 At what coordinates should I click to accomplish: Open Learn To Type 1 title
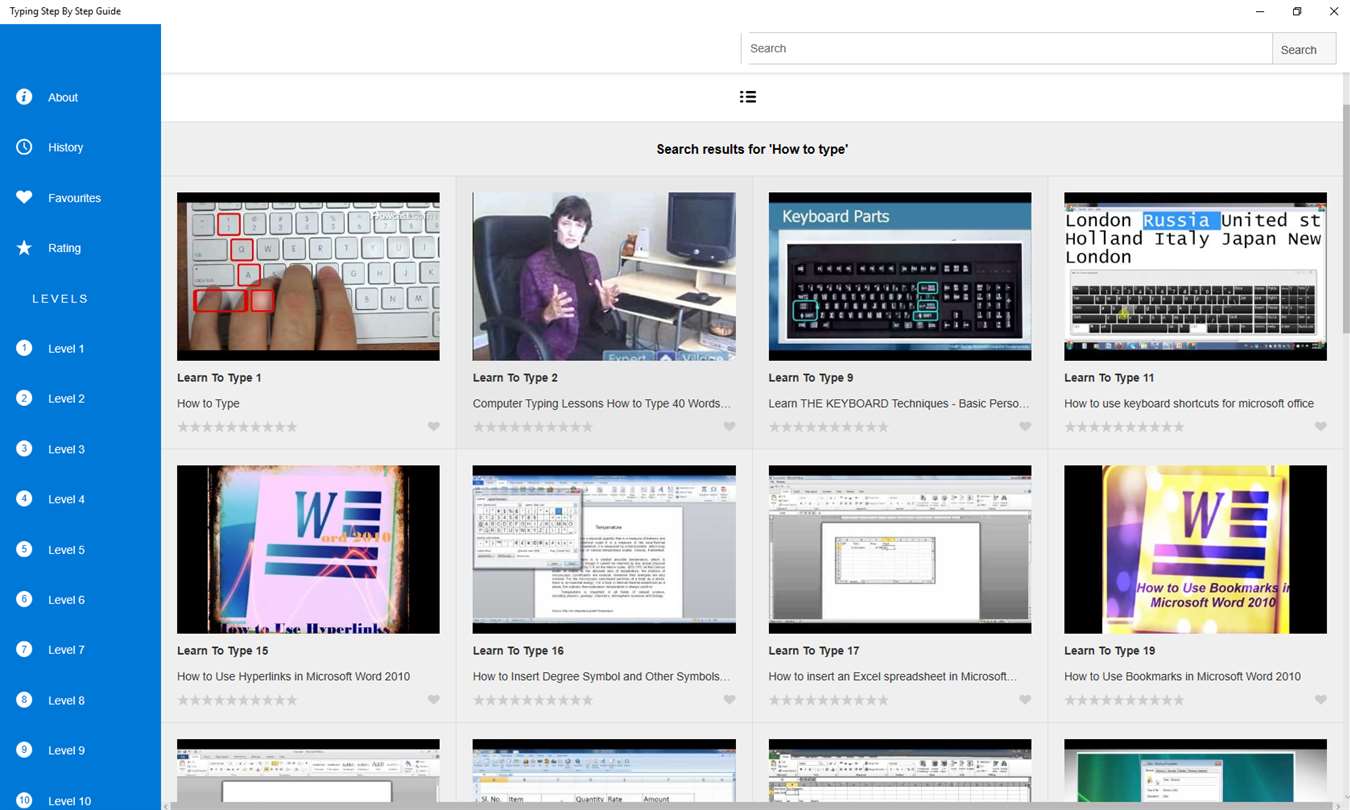(219, 378)
